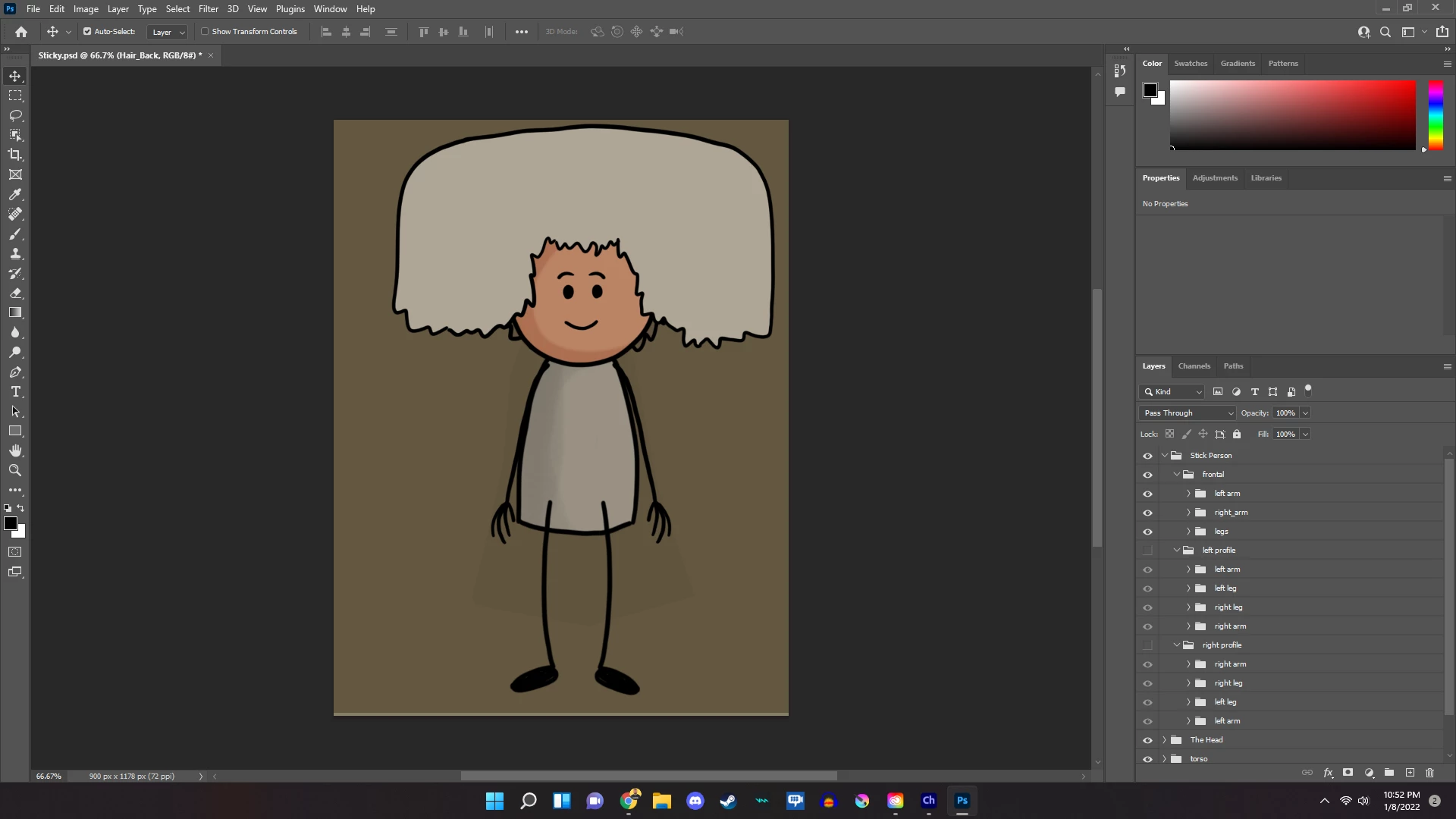
Task: Click the delete layer trash icon
Action: 1429,773
